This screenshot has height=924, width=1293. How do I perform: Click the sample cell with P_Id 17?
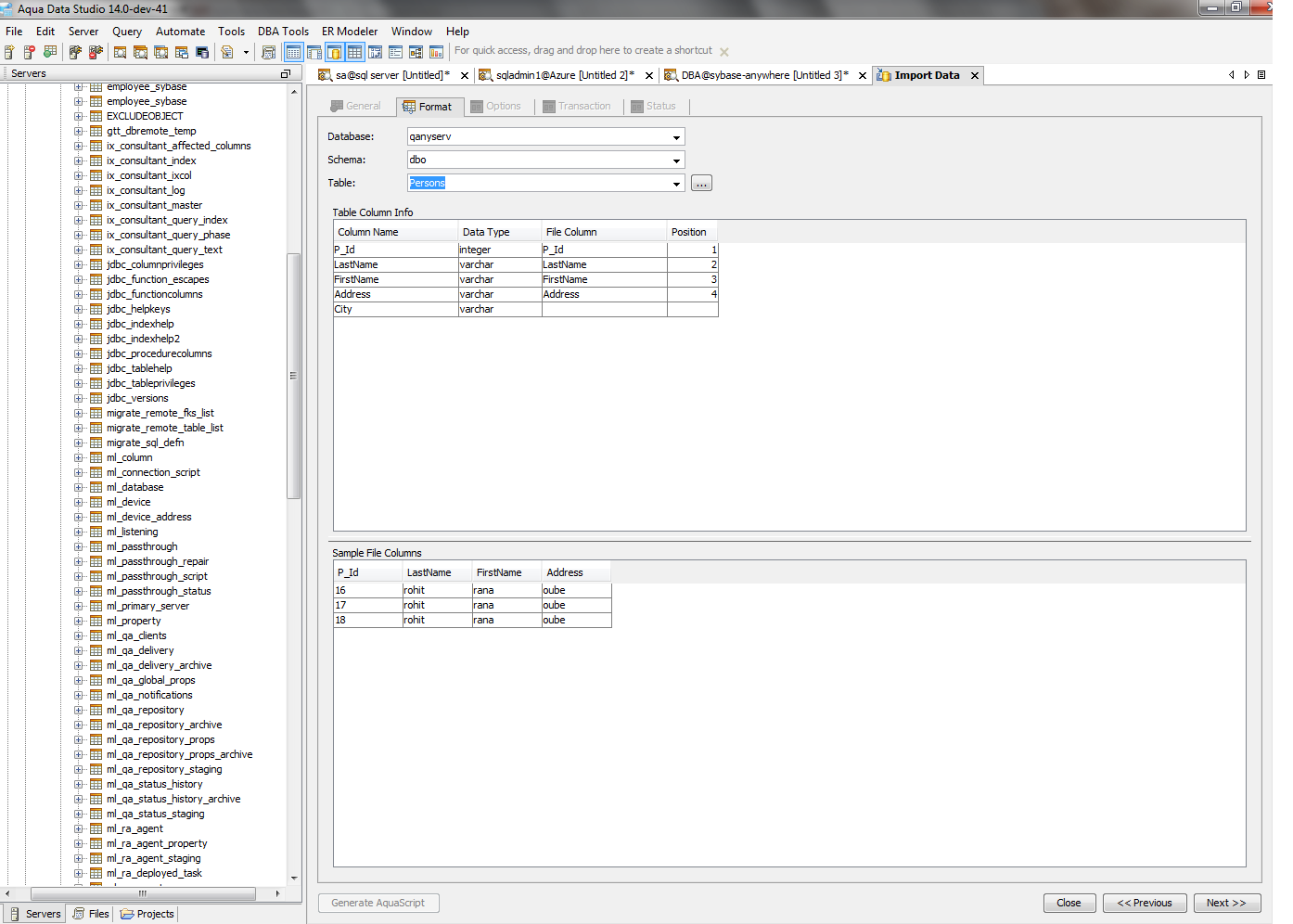[x=367, y=605]
